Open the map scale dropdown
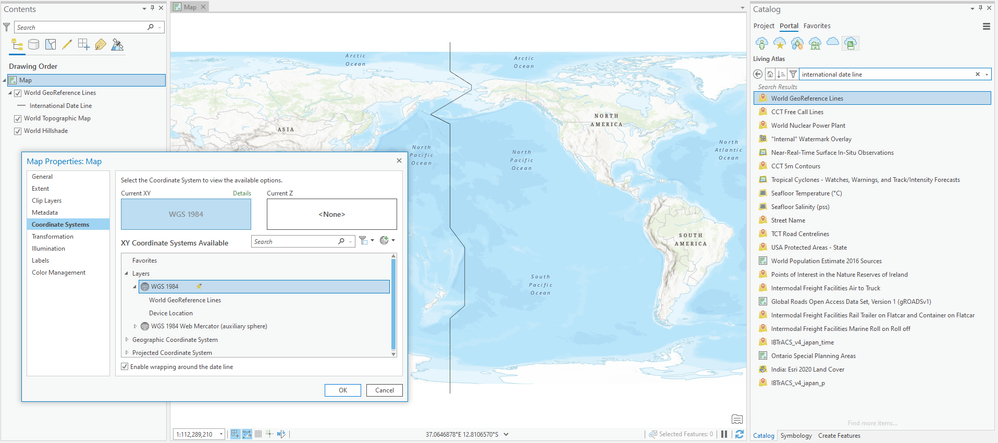The width and height of the screenshot is (998, 443). (221, 434)
